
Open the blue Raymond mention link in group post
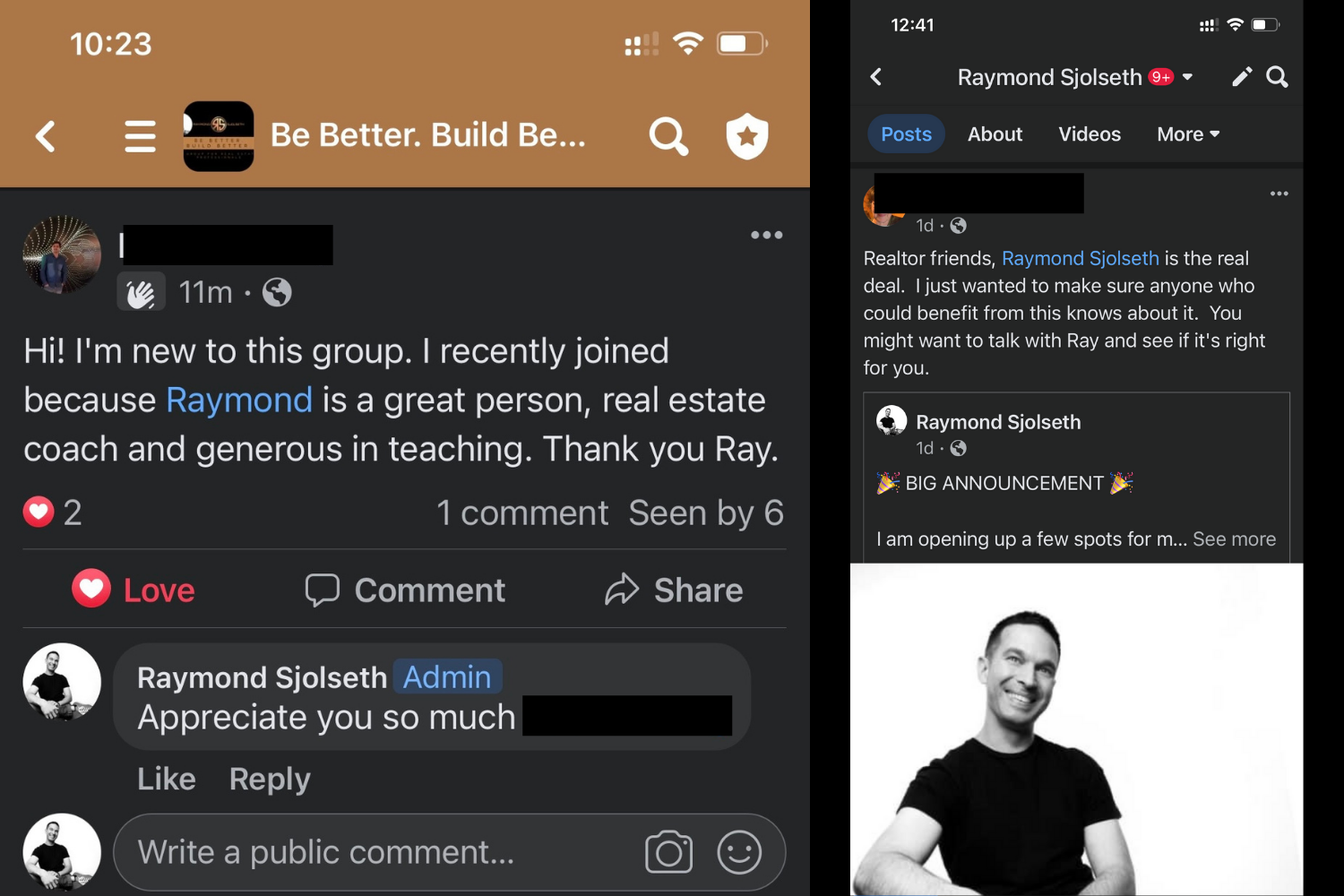click(239, 400)
